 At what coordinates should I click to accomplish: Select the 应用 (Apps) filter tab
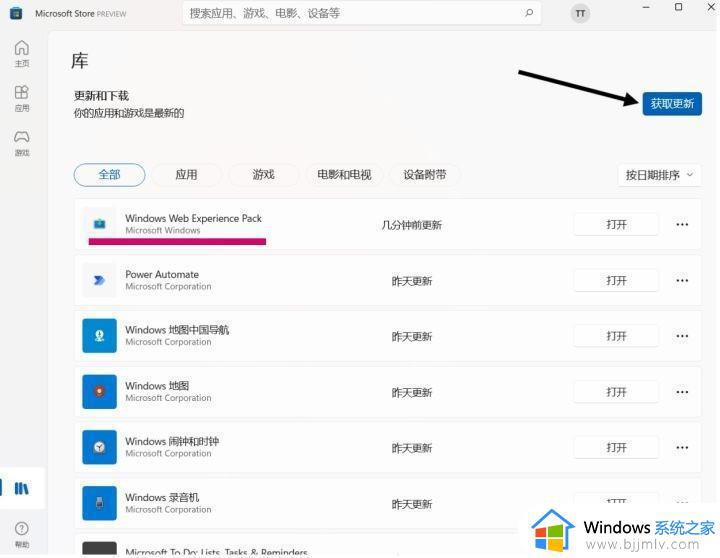coord(186,175)
